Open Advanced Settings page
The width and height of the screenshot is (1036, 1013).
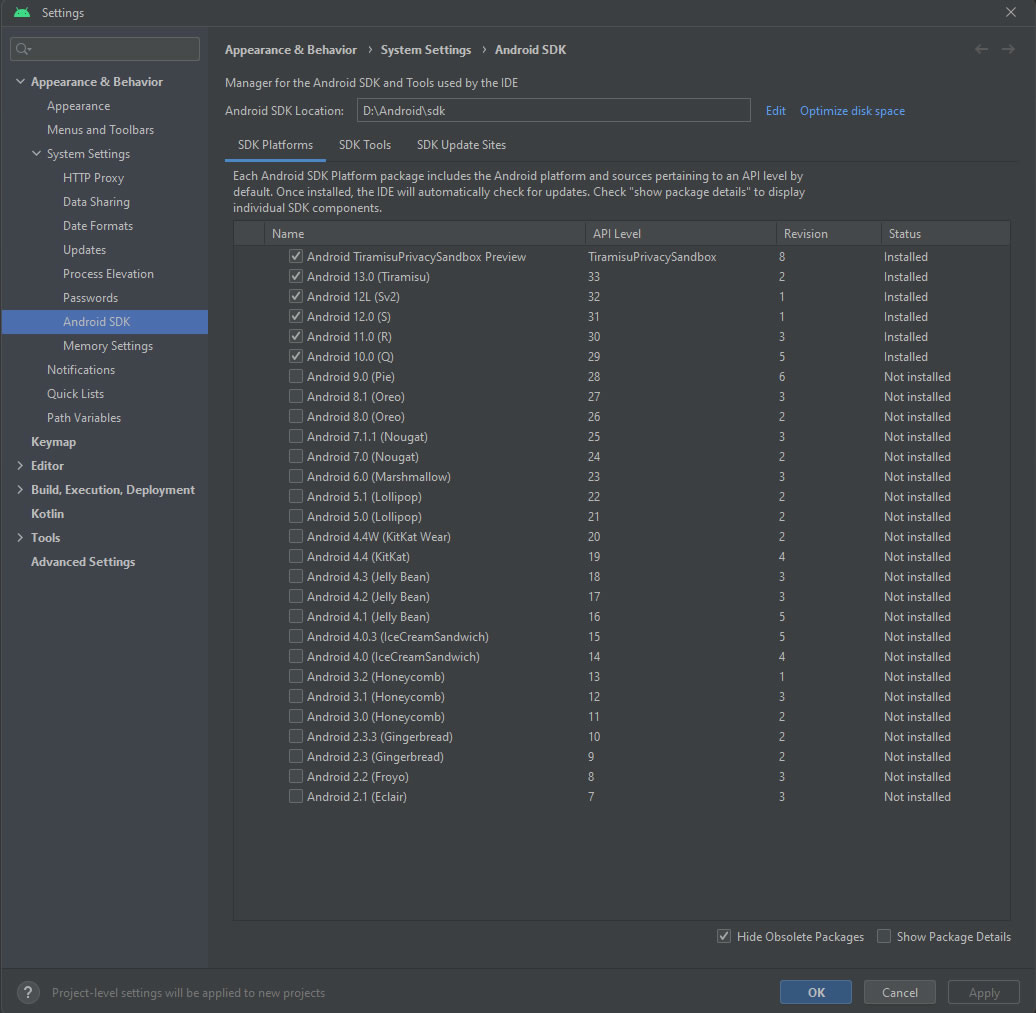pos(83,562)
